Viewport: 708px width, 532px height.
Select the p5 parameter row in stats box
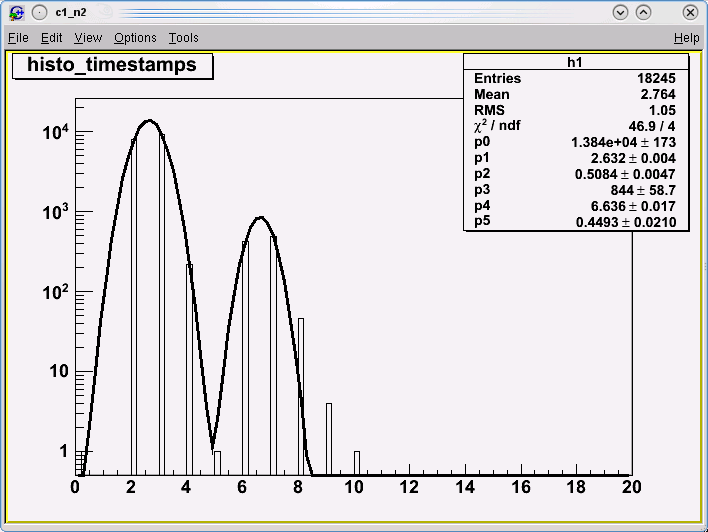pyautogui.click(x=575, y=222)
